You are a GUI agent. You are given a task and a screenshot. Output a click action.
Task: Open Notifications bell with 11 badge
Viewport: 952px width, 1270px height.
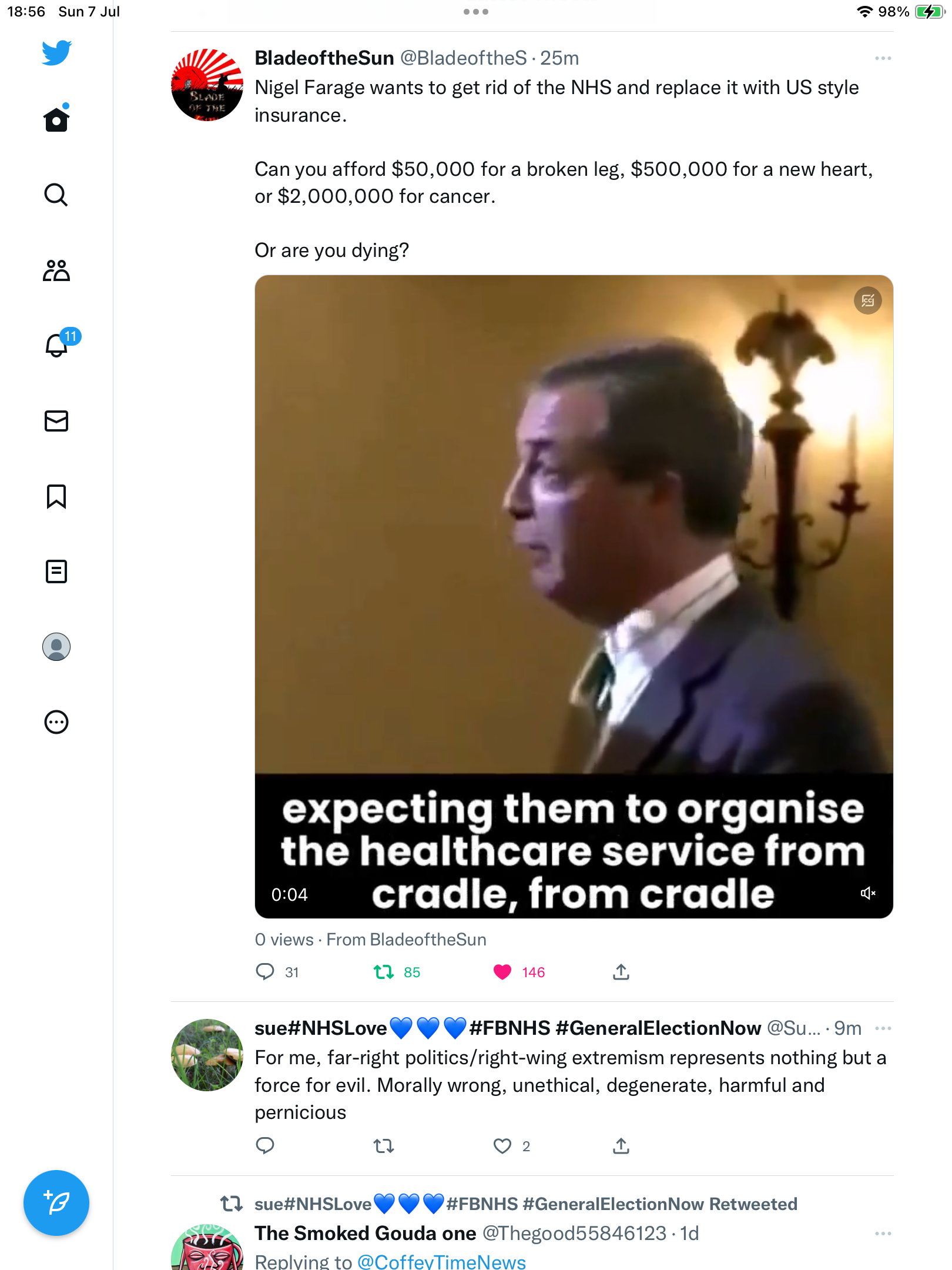[57, 345]
